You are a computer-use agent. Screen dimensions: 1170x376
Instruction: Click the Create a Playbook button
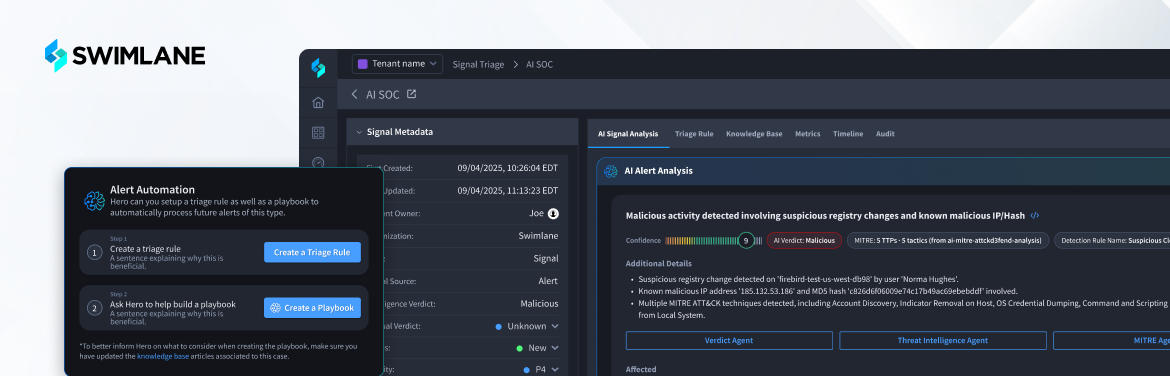pos(312,307)
